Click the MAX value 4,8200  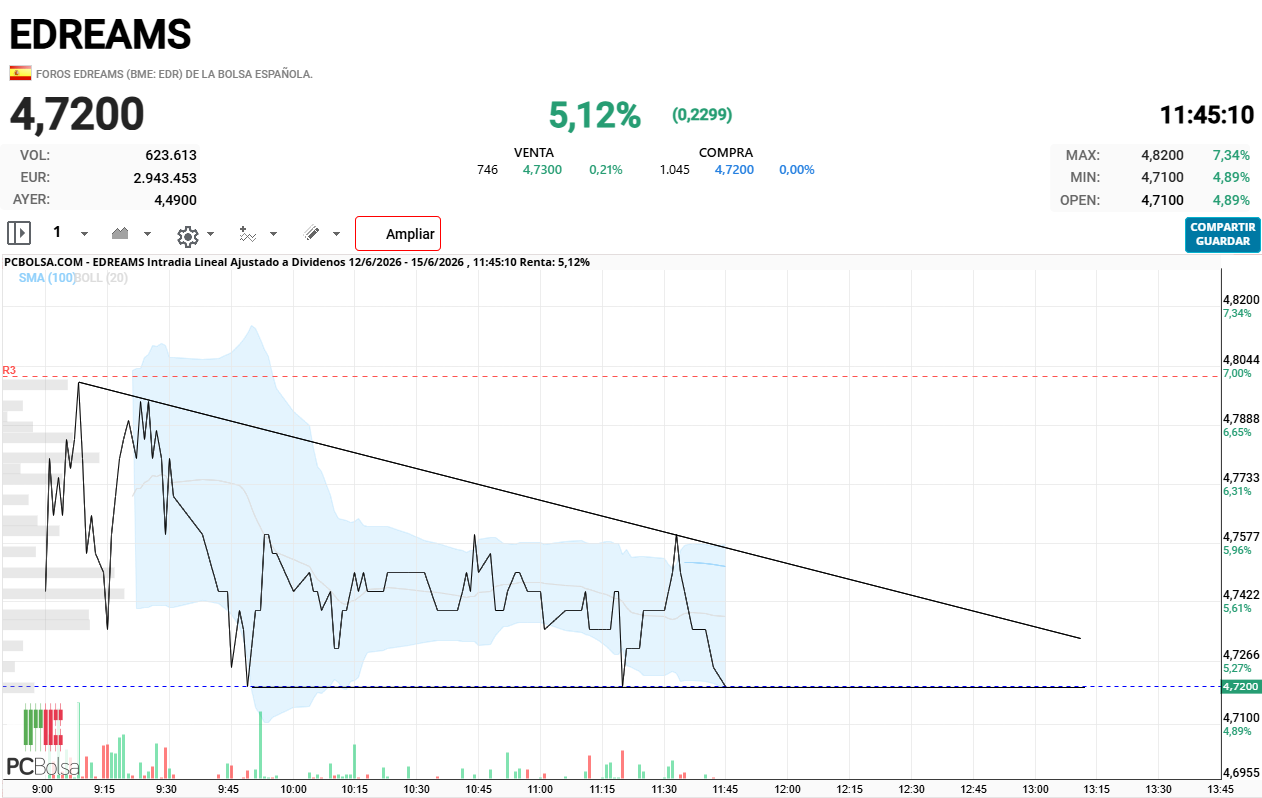coord(1162,155)
